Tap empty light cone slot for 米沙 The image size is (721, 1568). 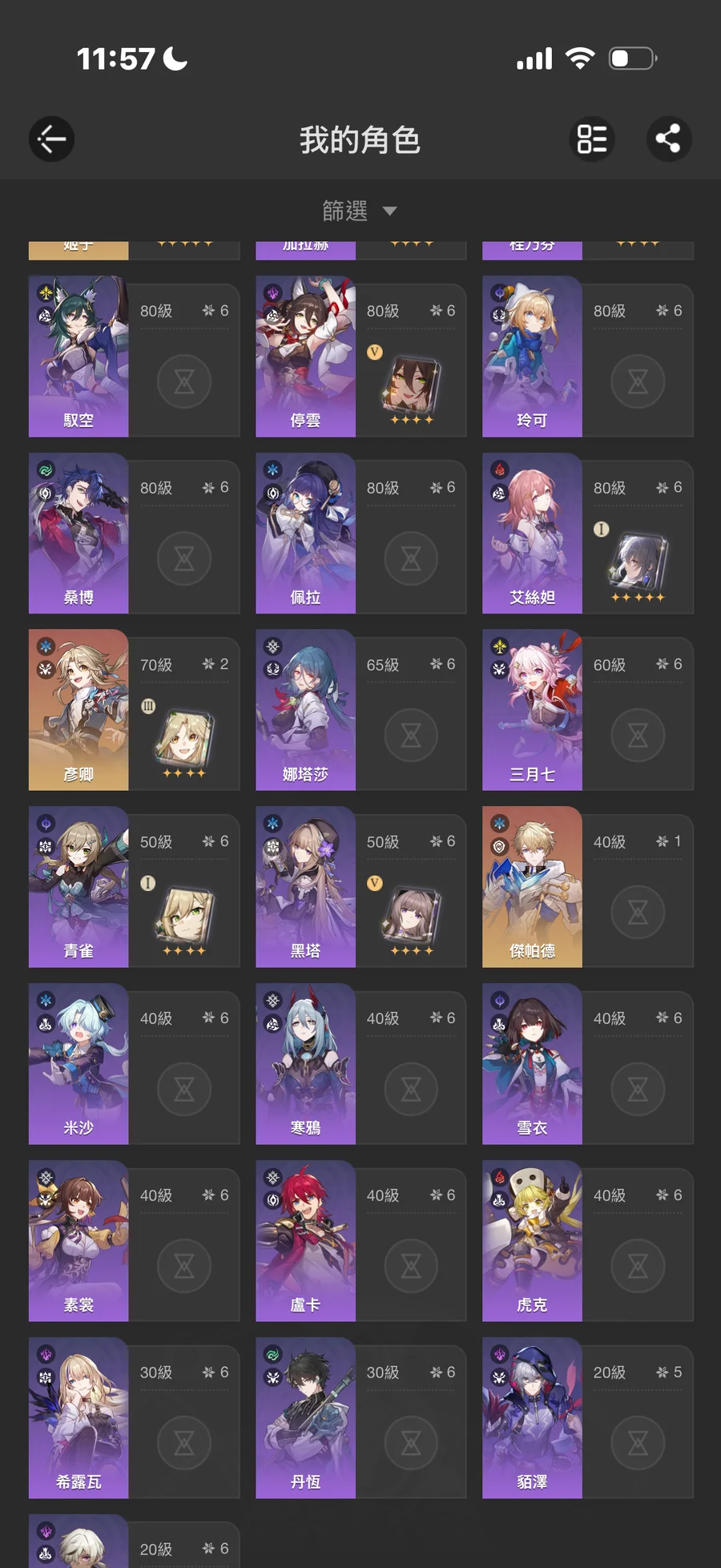click(184, 1089)
